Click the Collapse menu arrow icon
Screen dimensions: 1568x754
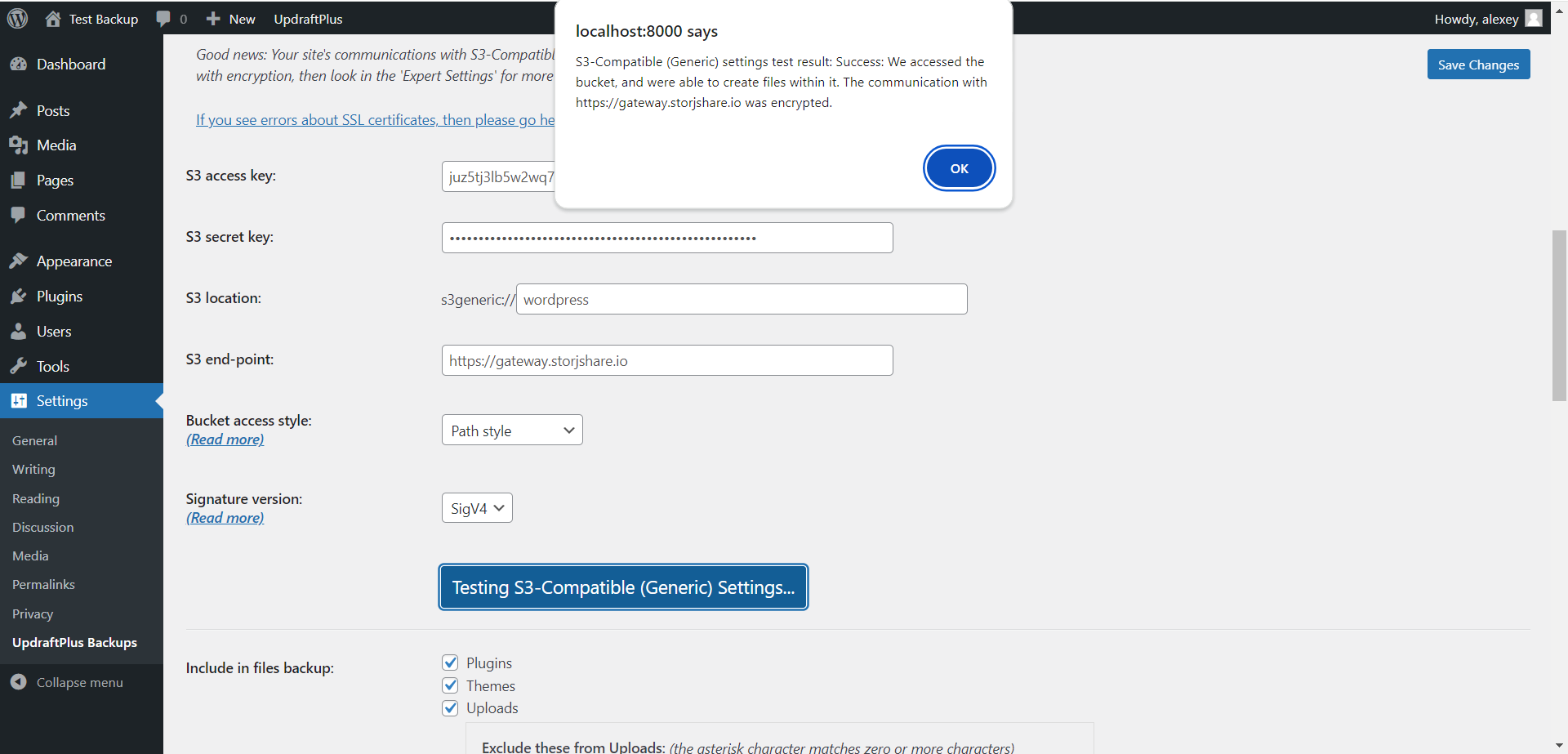click(x=19, y=682)
